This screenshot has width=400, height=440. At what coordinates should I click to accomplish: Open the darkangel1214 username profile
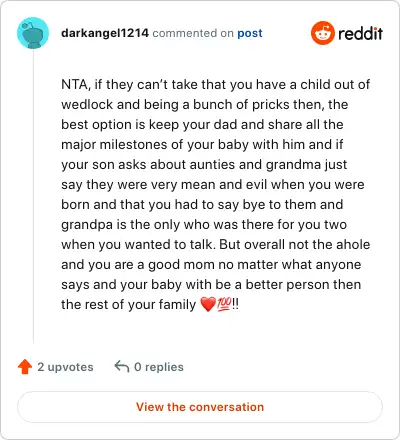[x=105, y=33]
